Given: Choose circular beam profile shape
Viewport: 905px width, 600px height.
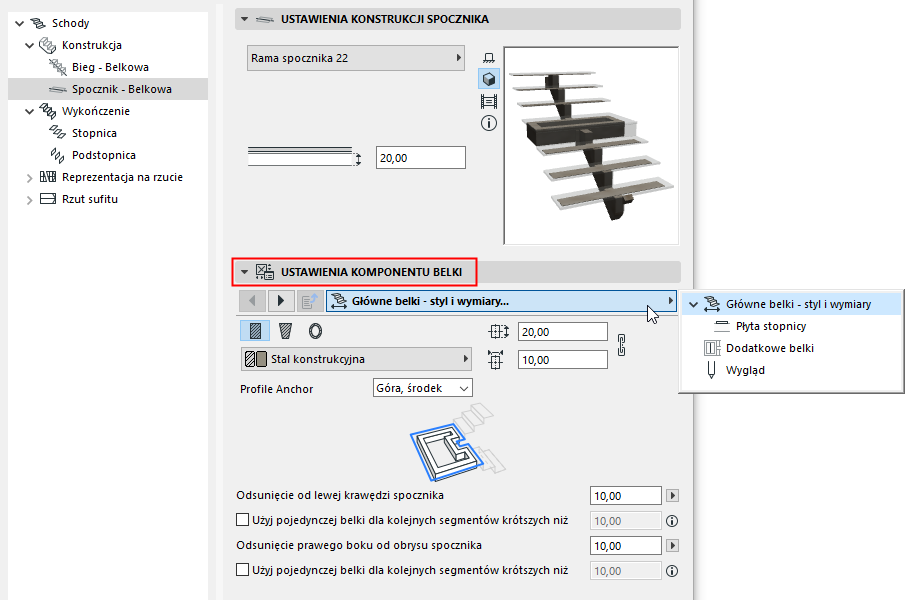Looking at the screenshot, I should [x=315, y=331].
